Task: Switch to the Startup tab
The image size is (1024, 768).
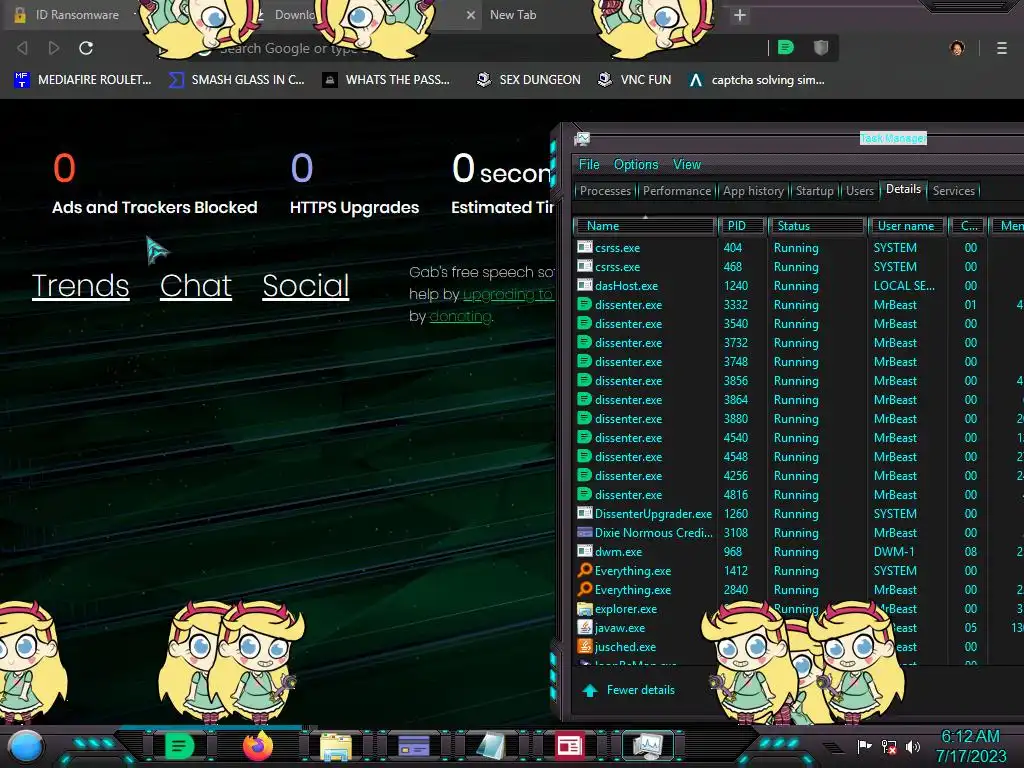Action: tap(814, 191)
